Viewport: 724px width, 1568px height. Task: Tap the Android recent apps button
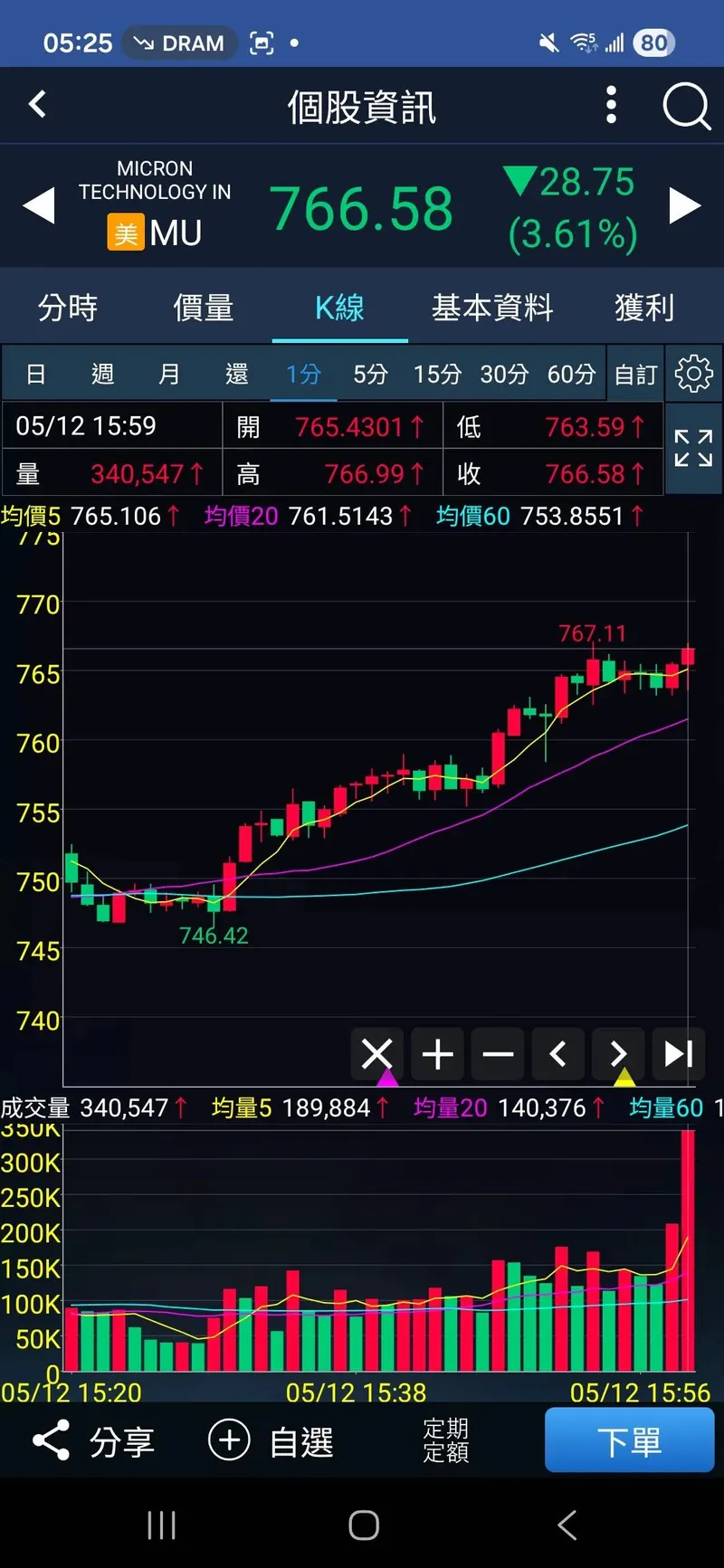pos(161,1525)
